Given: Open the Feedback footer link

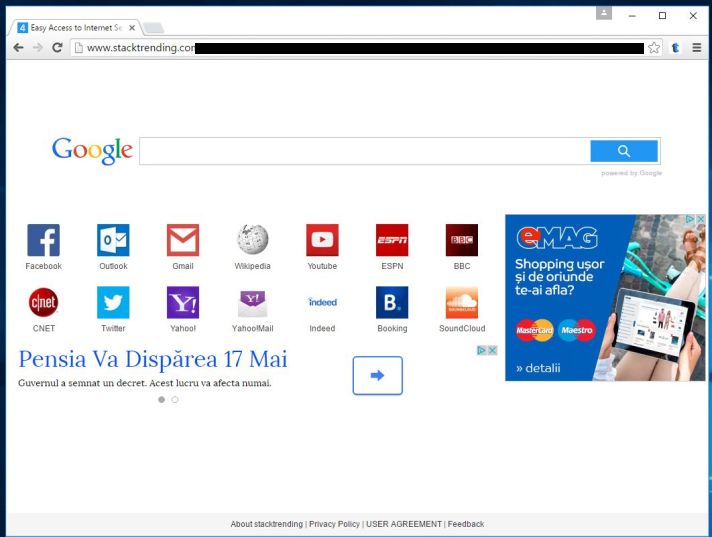Looking at the screenshot, I should point(466,524).
